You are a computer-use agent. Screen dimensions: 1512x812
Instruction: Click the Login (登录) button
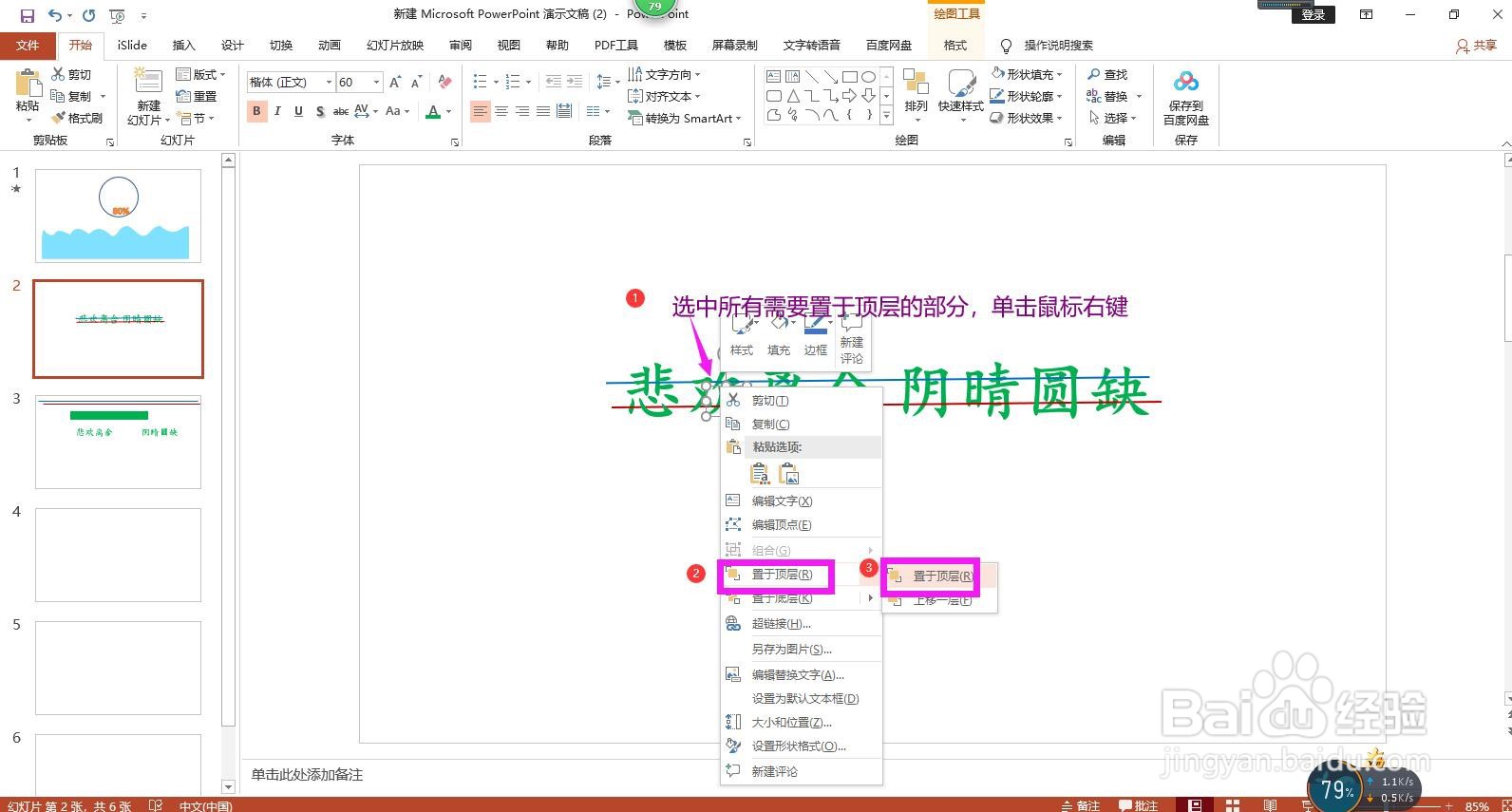click(x=1314, y=14)
